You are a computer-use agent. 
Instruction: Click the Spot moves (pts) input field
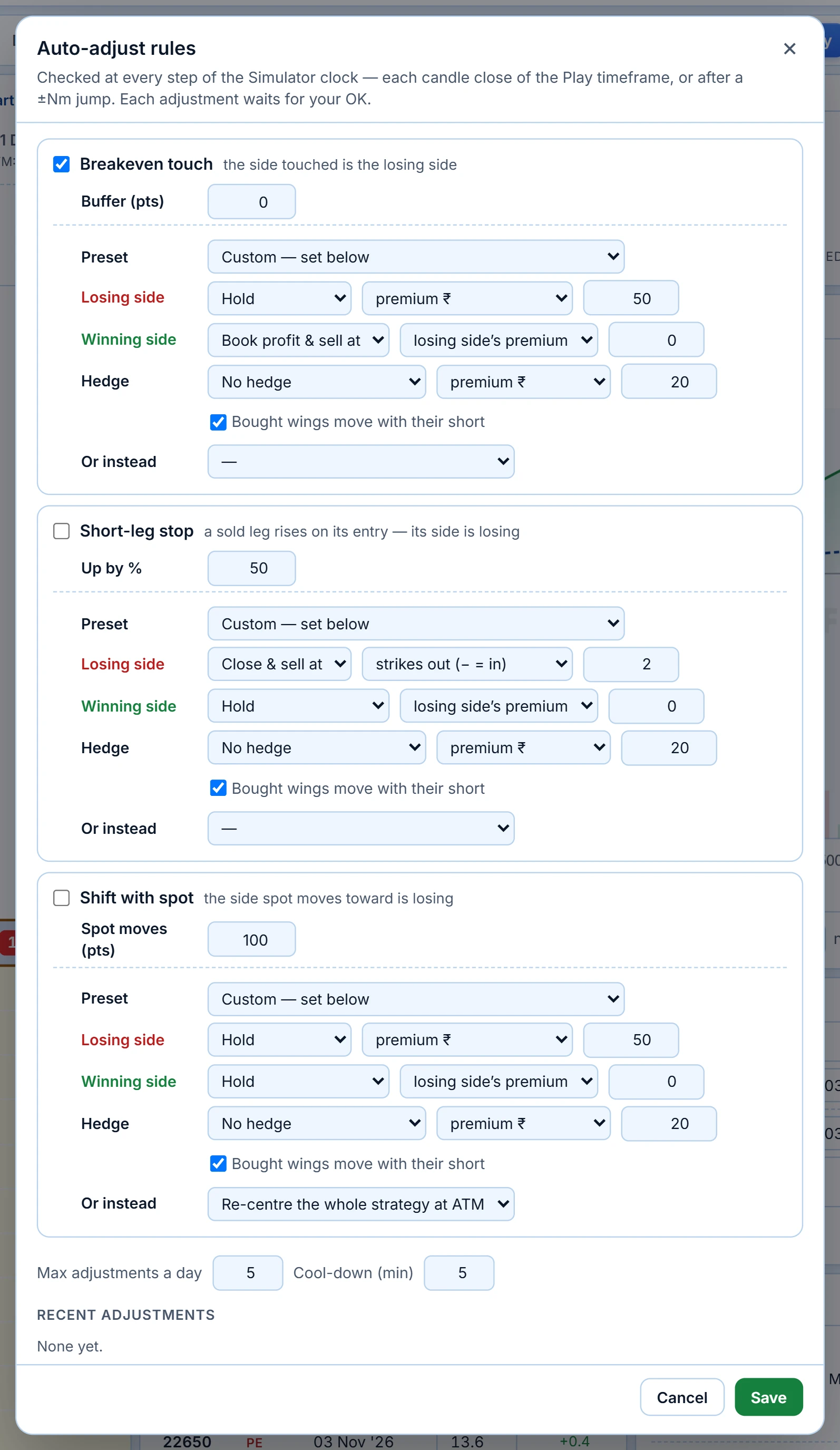[251, 940]
